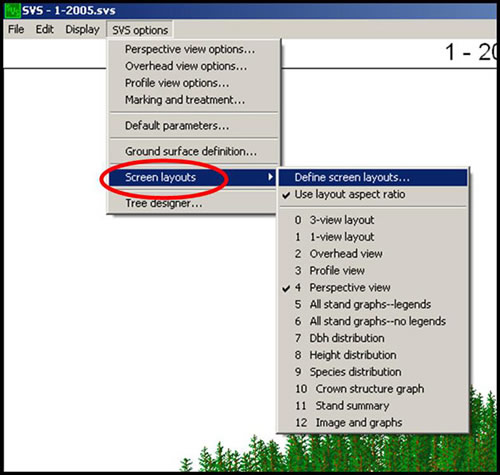Open the Edit menu
500x475 pixels.
point(44,30)
